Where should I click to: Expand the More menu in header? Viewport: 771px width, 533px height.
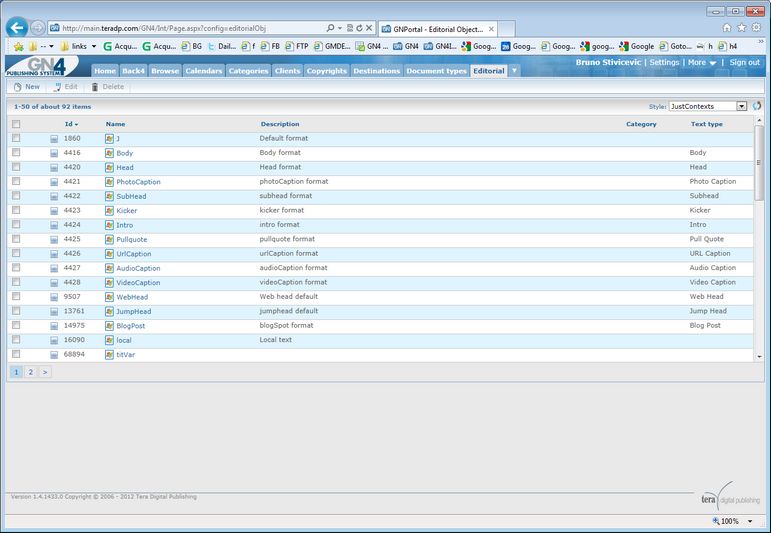tap(702, 62)
